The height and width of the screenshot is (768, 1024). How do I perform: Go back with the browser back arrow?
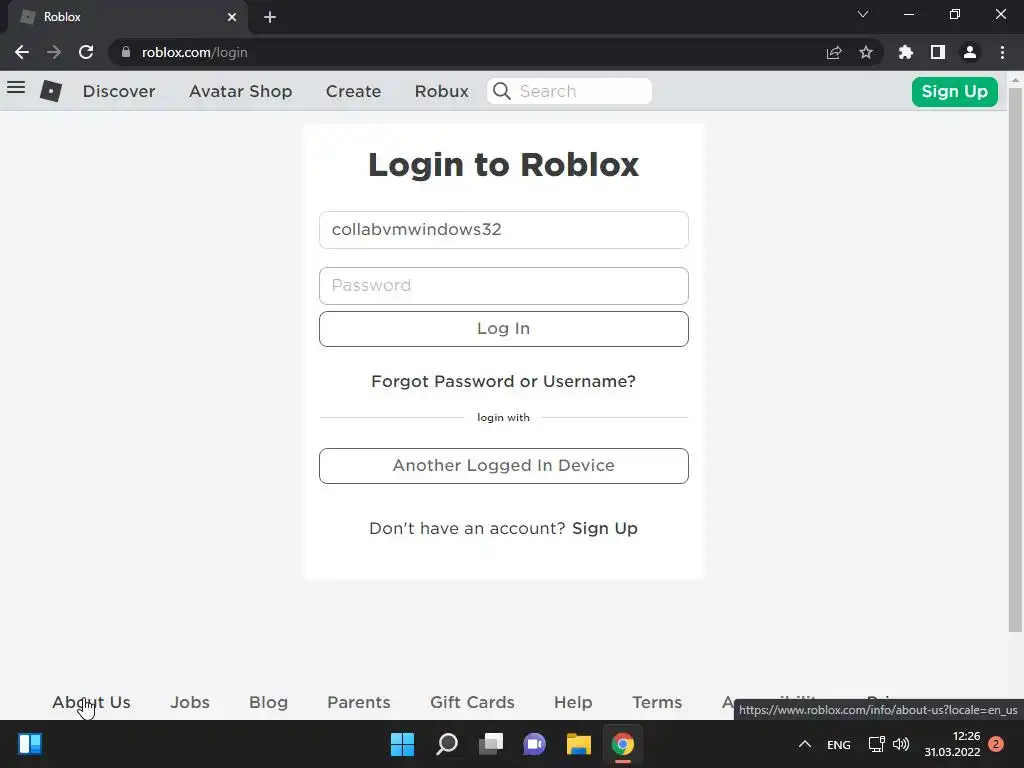[22, 52]
